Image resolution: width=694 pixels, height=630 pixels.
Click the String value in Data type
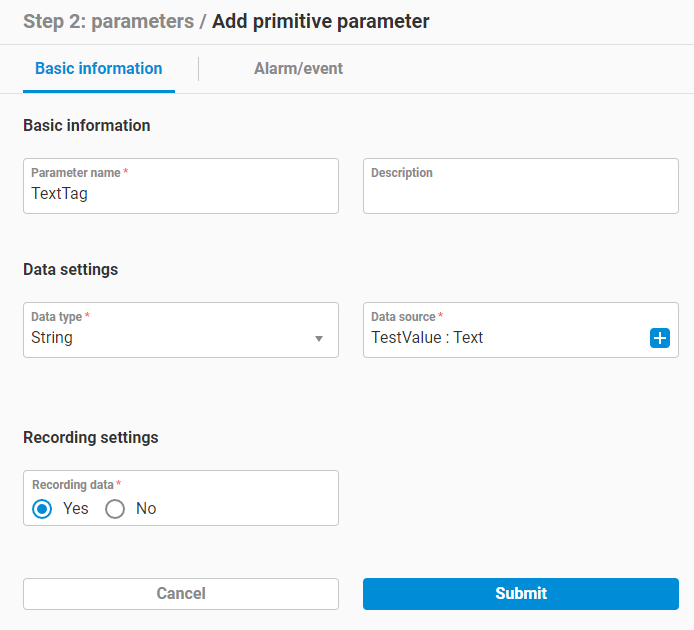pos(52,338)
